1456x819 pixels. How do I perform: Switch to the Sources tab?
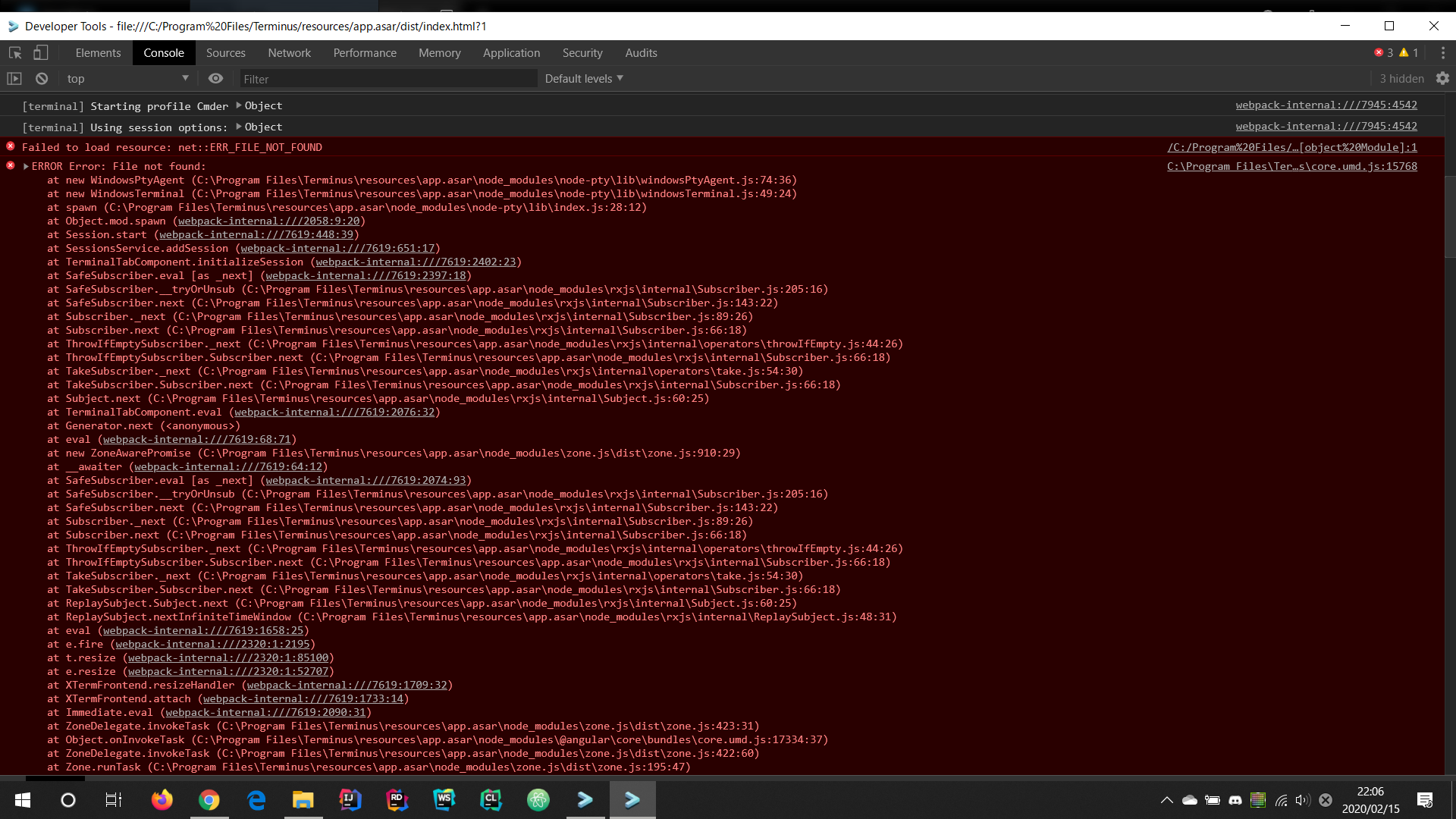pos(225,52)
